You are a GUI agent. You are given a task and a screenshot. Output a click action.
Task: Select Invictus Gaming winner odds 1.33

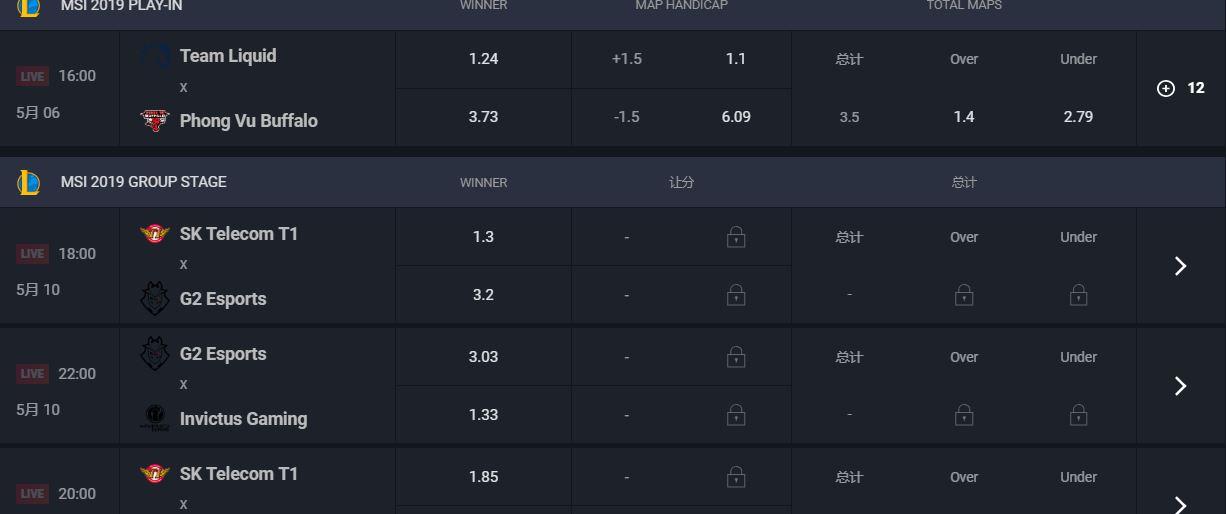(x=484, y=415)
